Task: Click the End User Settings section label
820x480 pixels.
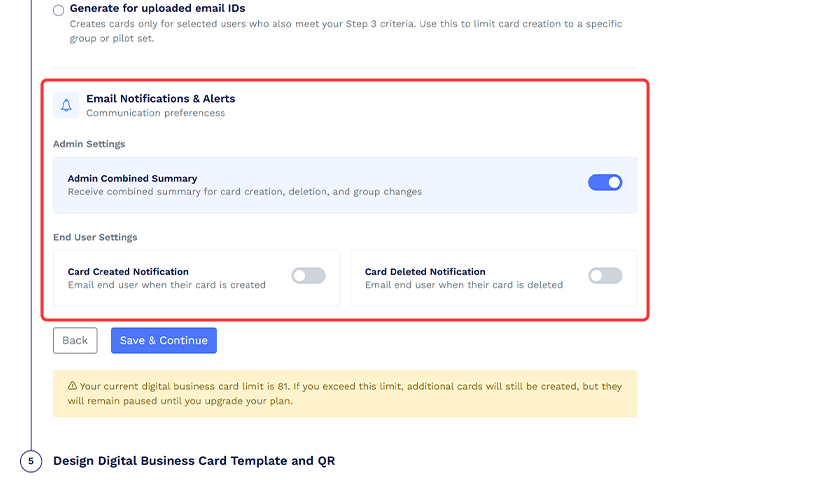Action: point(95,237)
